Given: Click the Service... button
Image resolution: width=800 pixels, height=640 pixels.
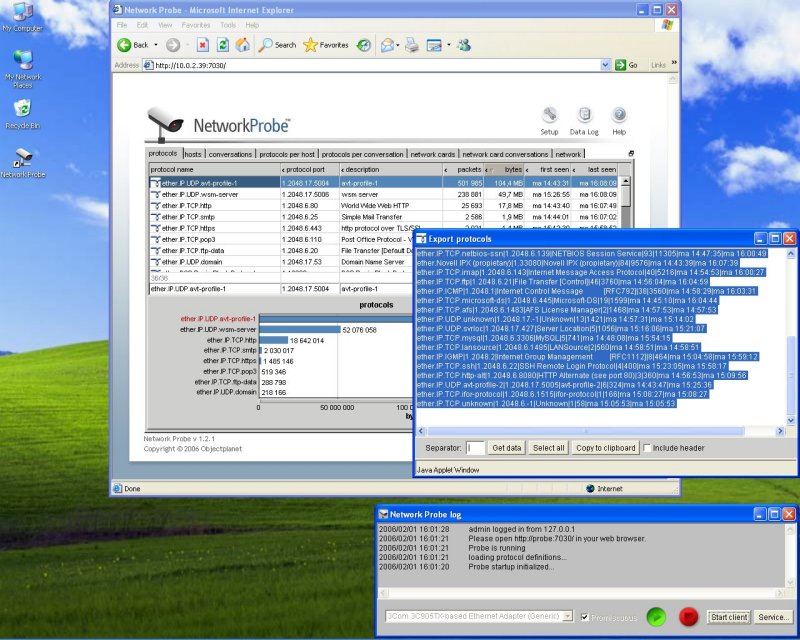Looking at the screenshot, I should (773, 617).
